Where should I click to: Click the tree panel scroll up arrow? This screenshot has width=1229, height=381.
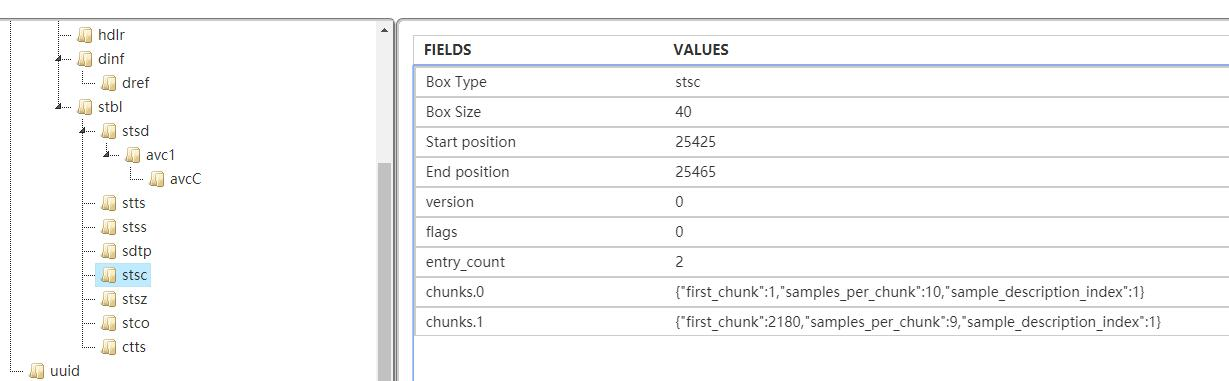385,29
